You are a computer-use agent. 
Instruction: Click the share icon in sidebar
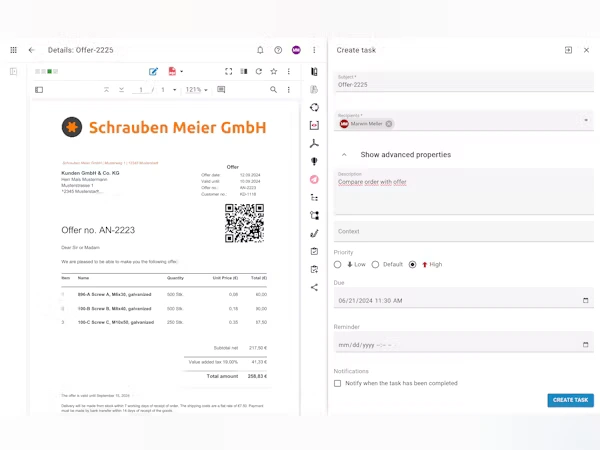(x=314, y=287)
